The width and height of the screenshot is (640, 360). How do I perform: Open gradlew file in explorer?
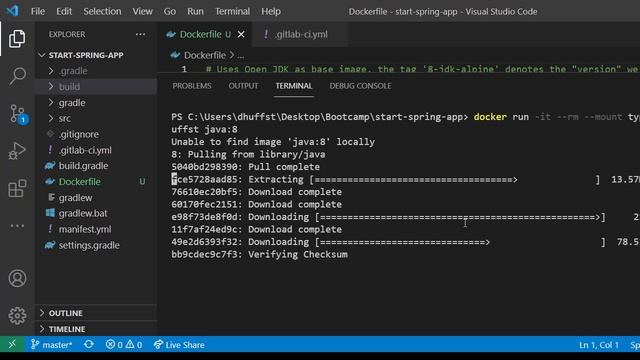(96, 198)
